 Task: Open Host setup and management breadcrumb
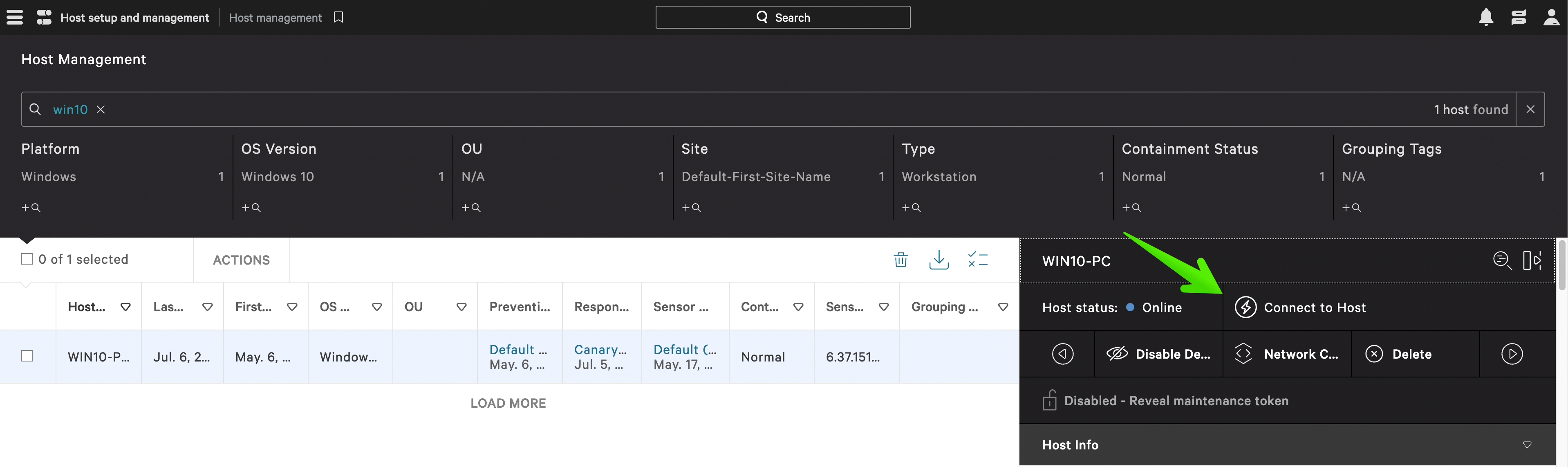(x=134, y=18)
